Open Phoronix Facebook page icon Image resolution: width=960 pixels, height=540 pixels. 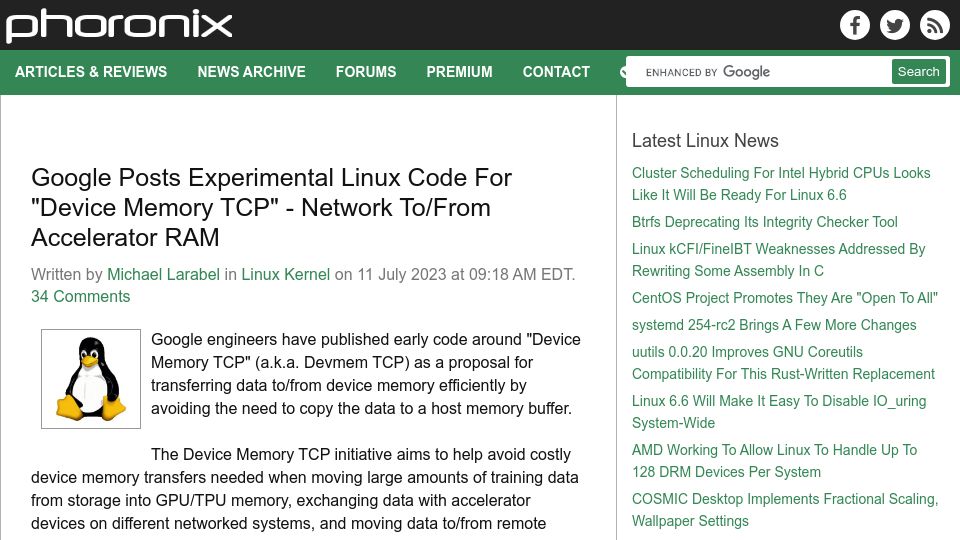(x=855, y=25)
